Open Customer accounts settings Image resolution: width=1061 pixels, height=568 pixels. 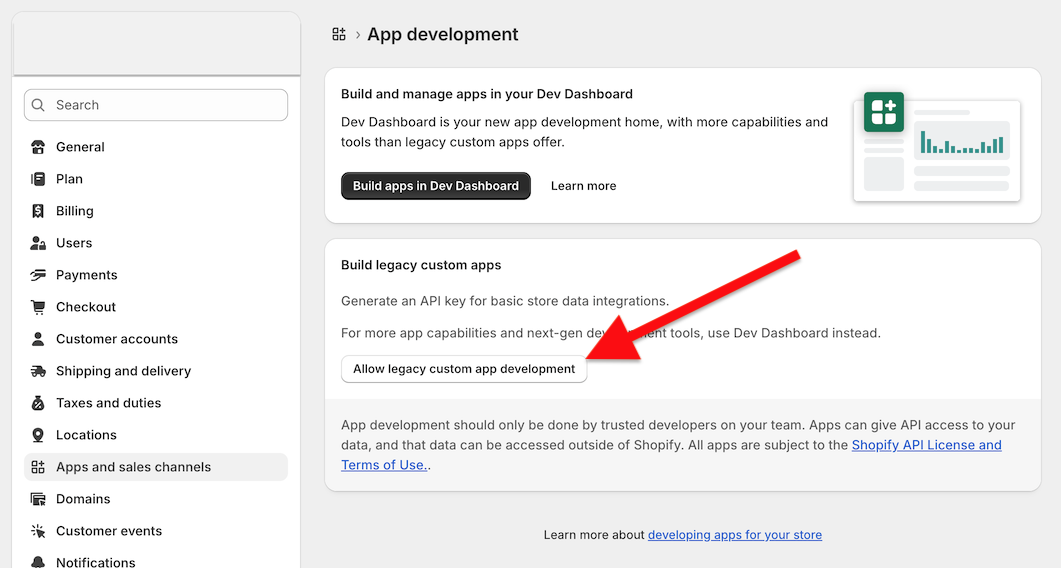pyautogui.click(x=116, y=339)
